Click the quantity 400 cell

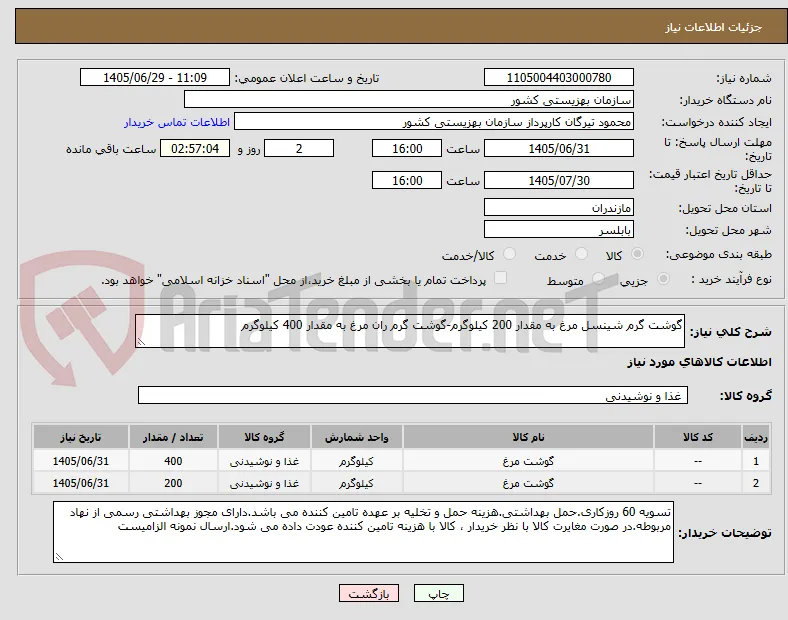[x=173, y=461]
